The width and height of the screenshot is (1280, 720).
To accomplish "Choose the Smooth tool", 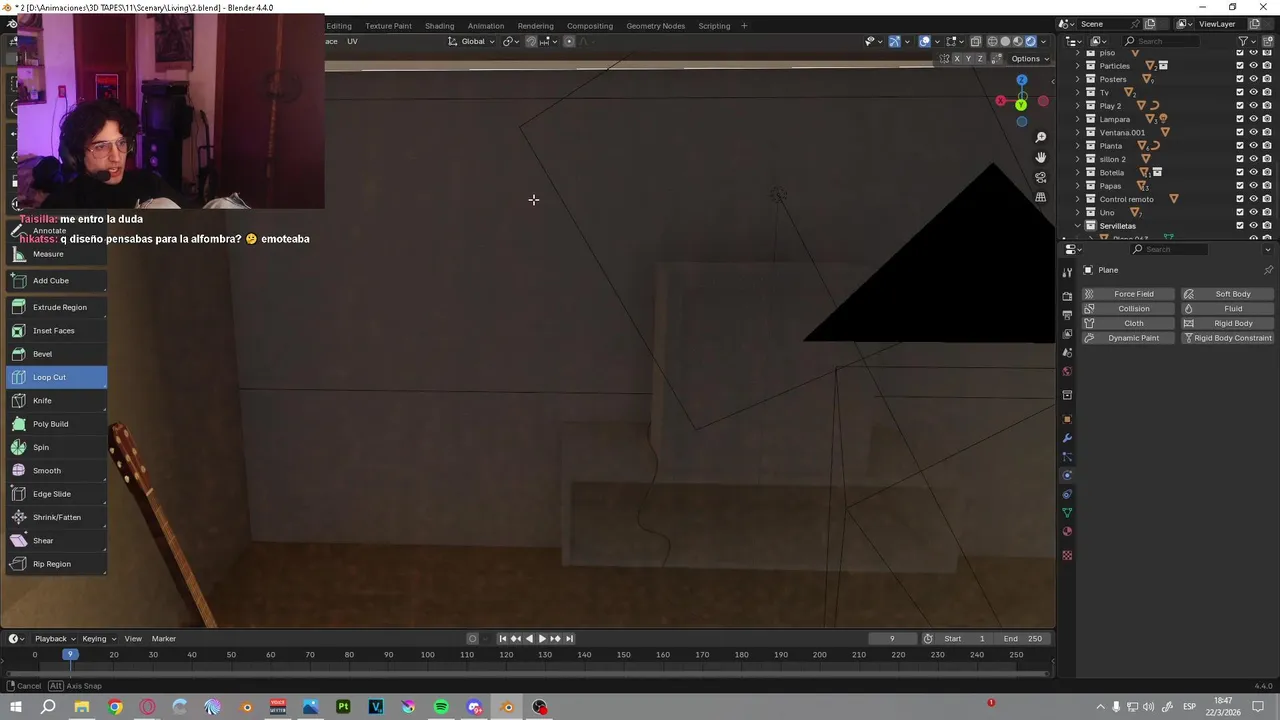I will (56, 470).
